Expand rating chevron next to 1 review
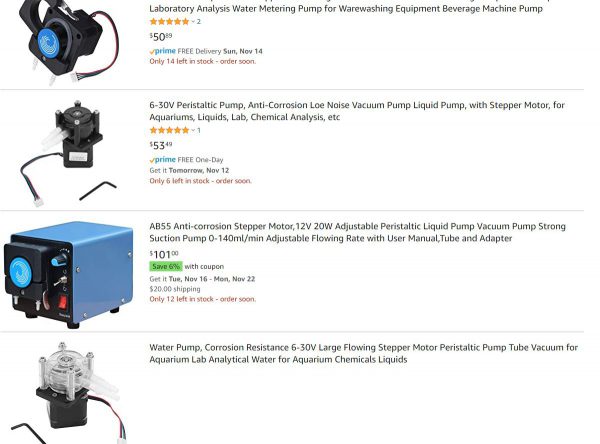This screenshot has width=600, height=444. point(193,131)
